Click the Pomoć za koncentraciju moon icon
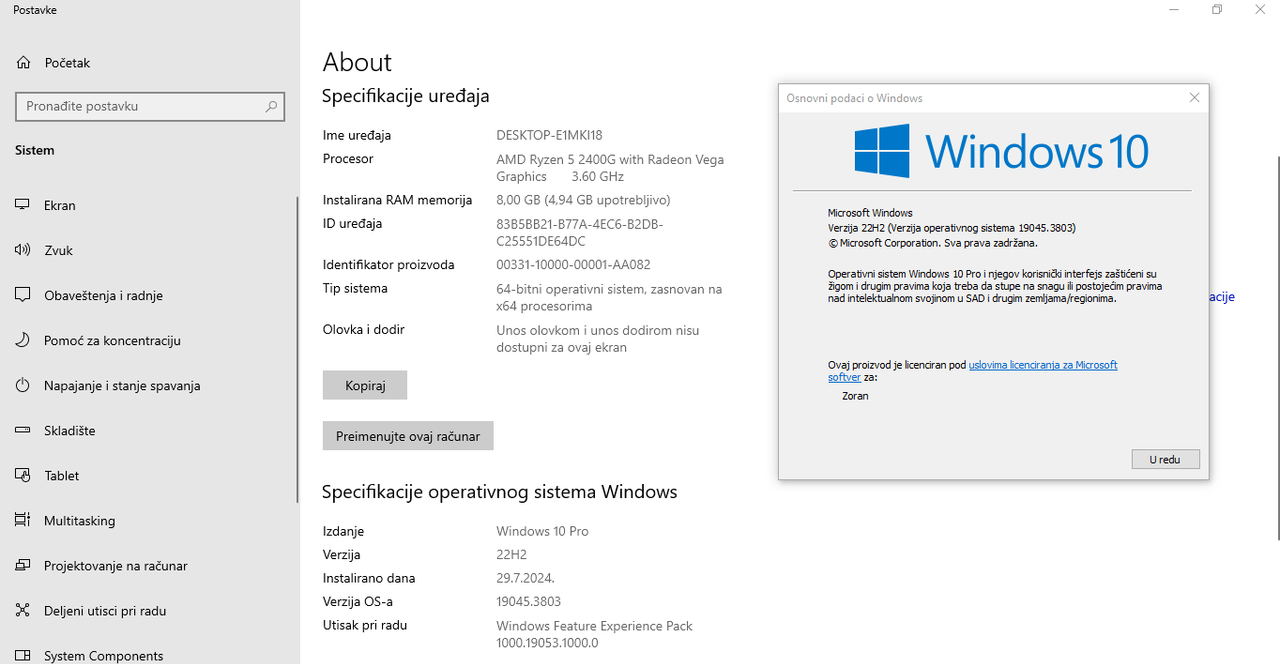1280x664 pixels. point(23,340)
